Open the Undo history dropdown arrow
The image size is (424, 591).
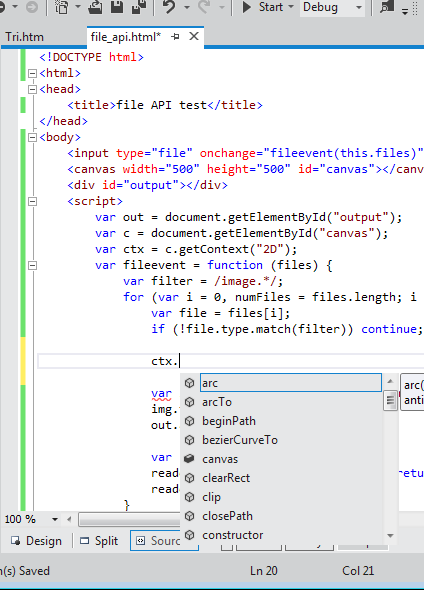(x=187, y=7)
